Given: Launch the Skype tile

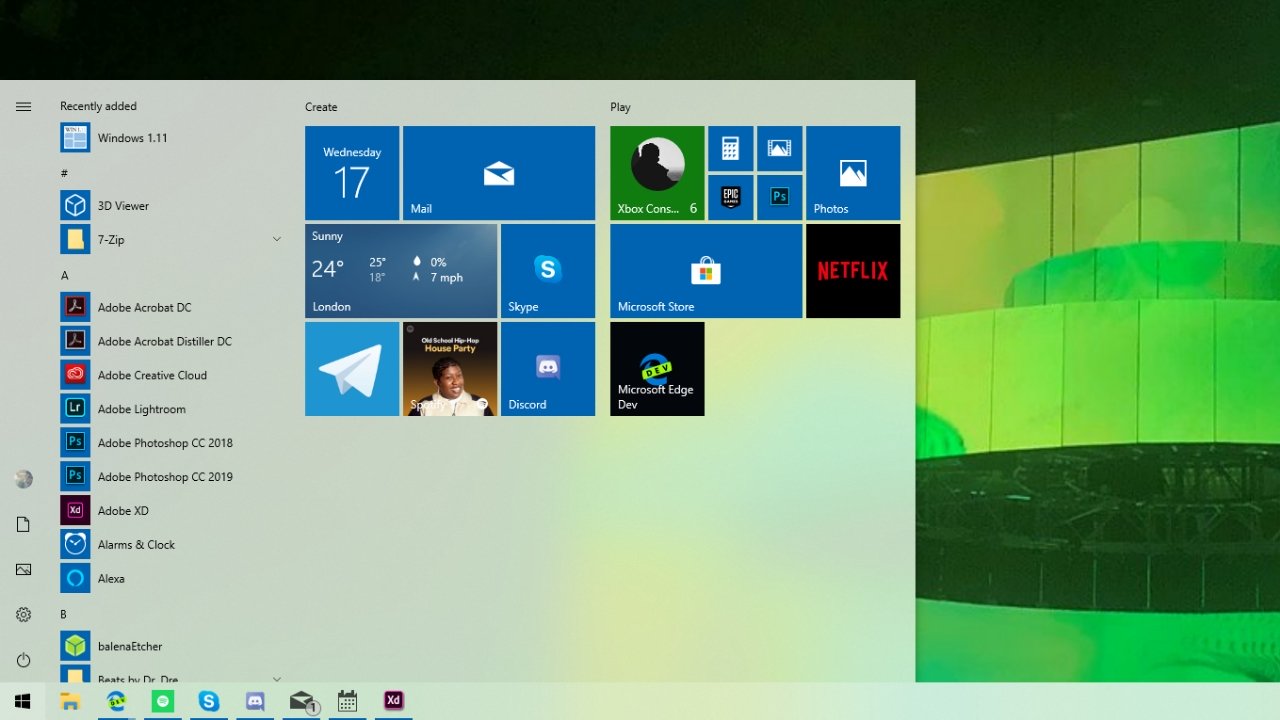Looking at the screenshot, I should point(548,271).
